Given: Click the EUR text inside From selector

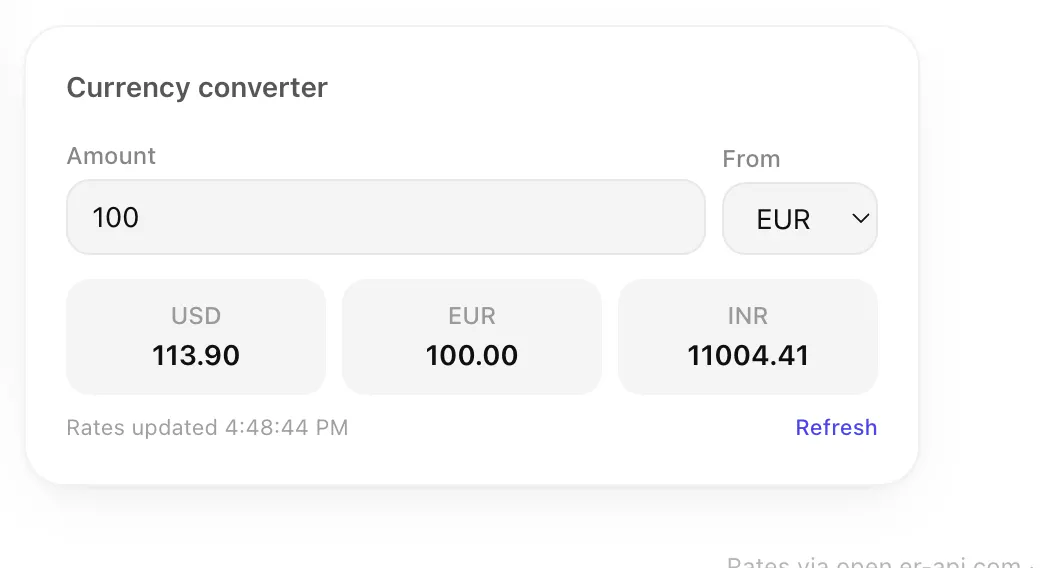Looking at the screenshot, I should [783, 220].
